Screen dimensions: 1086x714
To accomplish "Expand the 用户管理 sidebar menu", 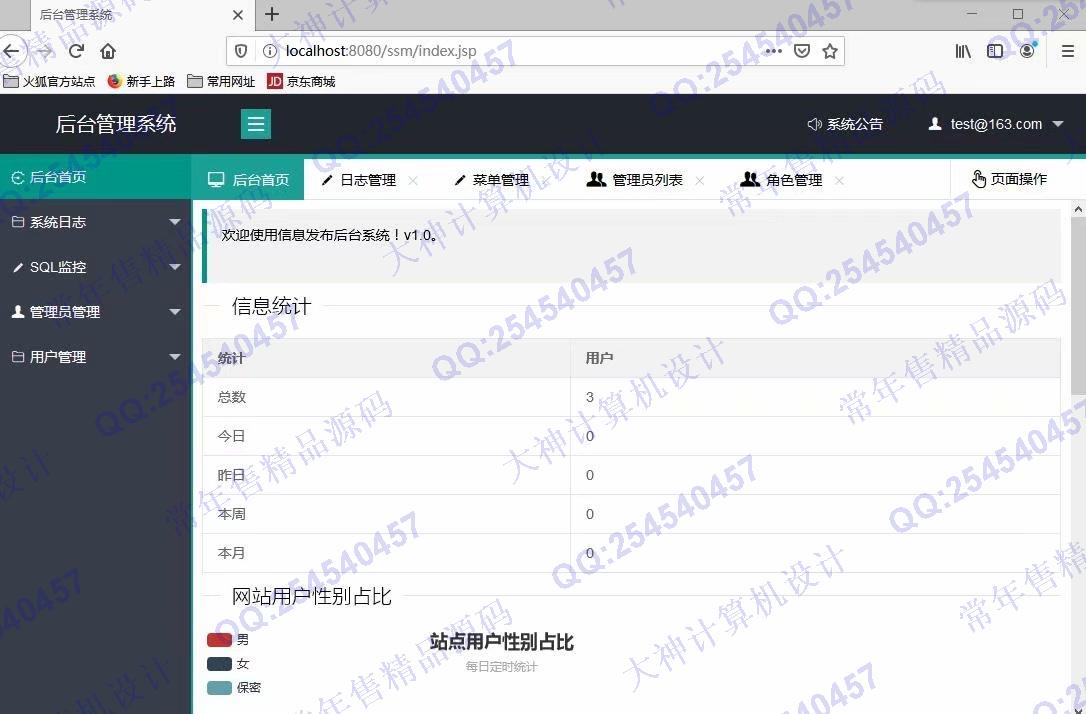I will pyautogui.click(x=95, y=357).
